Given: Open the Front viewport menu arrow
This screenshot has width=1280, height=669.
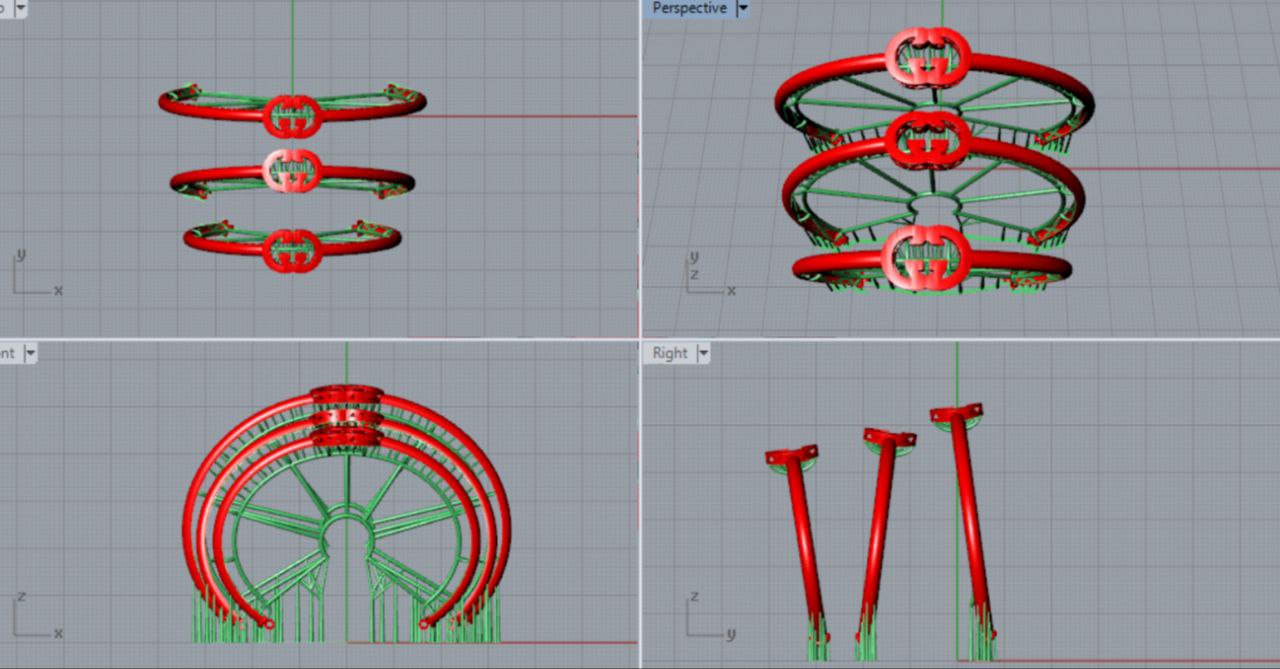Looking at the screenshot, I should (30, 353).
